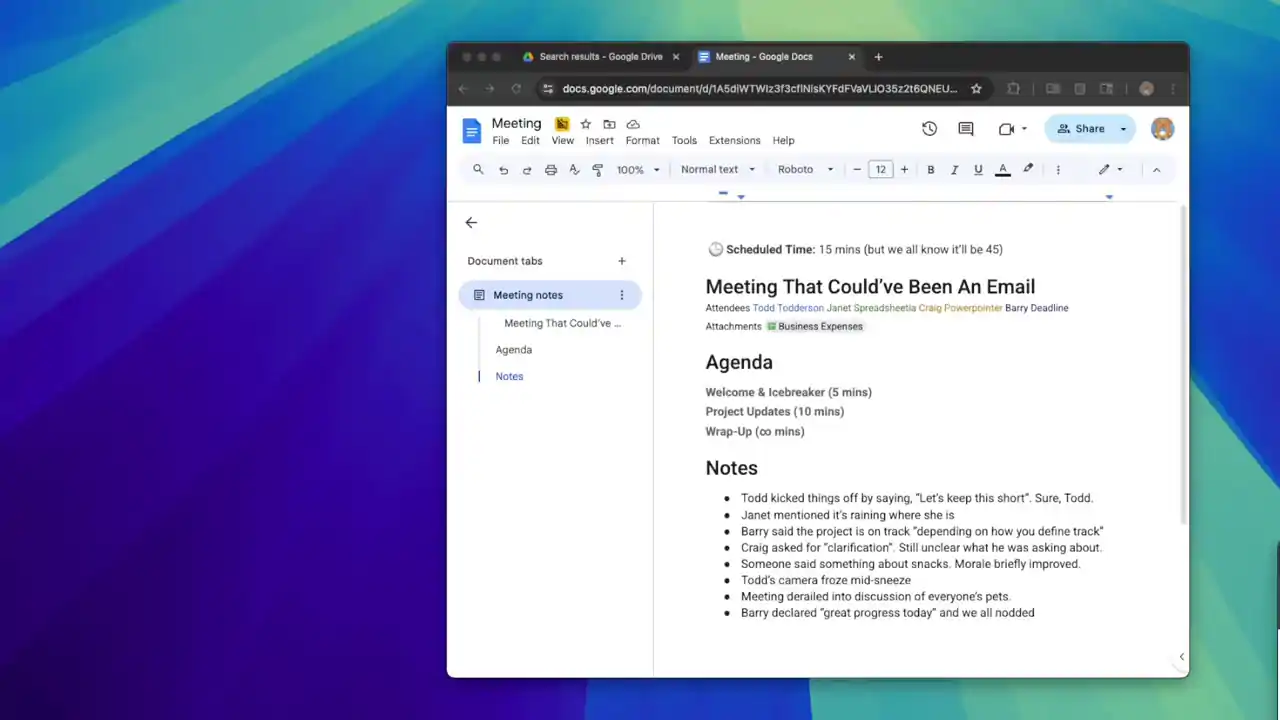Activate the paint format tool
The width and height of the screenshot is (1280, 720).
[x=598, y=170]
